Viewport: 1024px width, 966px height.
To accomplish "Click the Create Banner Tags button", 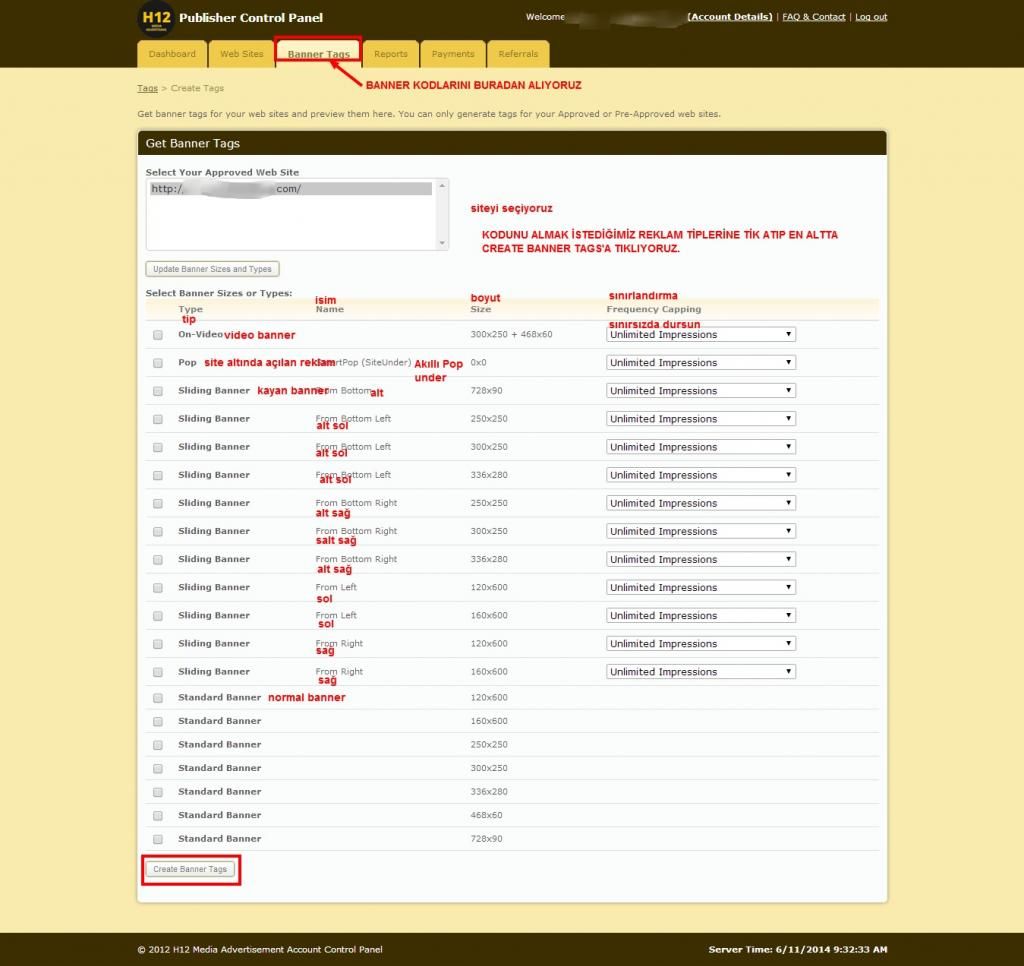I will [x=190, y=869].
